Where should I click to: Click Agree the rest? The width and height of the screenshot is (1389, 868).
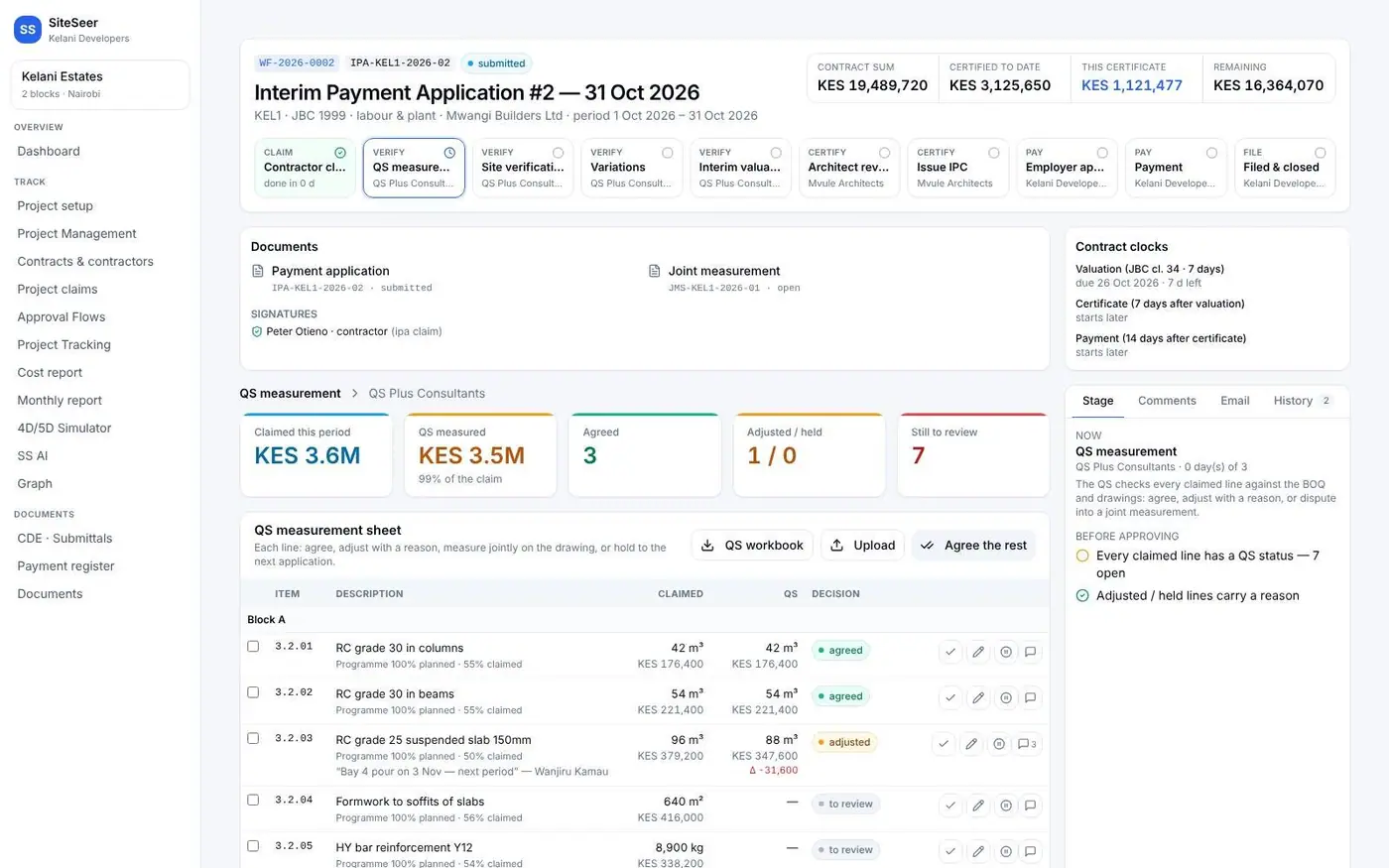973,546
